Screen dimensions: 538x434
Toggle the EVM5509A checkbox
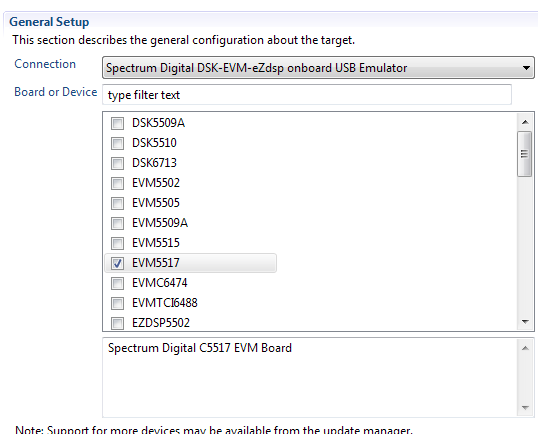click(117, 223)
